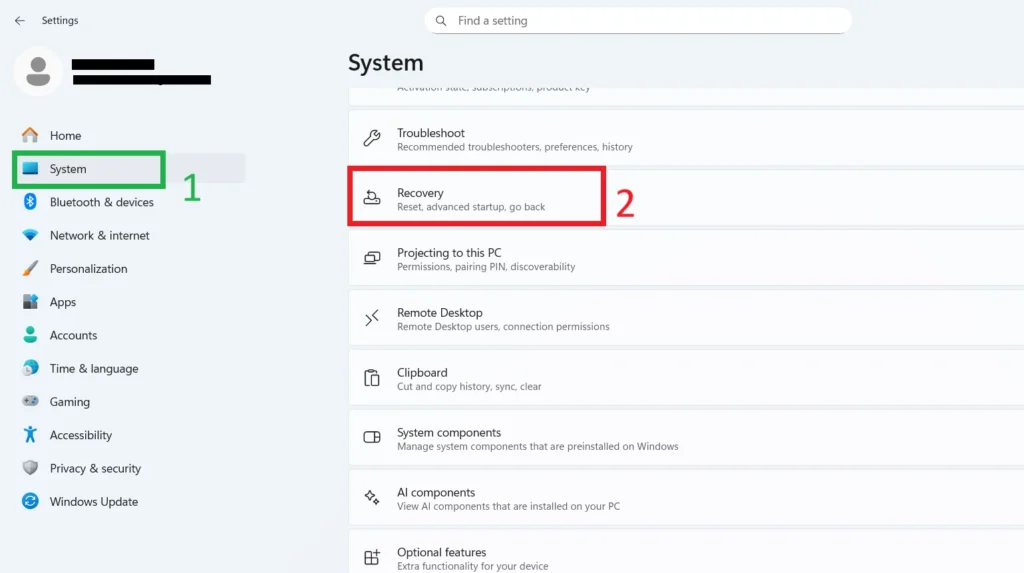Screen dimensions: 1024x573
Task: Open Accounts settings category
Action: pyautogui.click(x=73, y=336)
